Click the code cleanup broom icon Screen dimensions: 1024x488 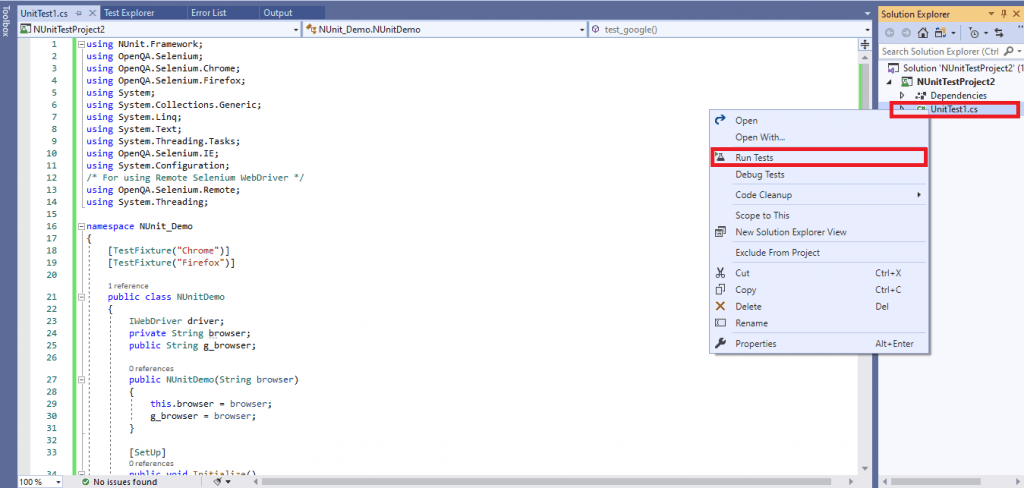(x=217, y=482)
